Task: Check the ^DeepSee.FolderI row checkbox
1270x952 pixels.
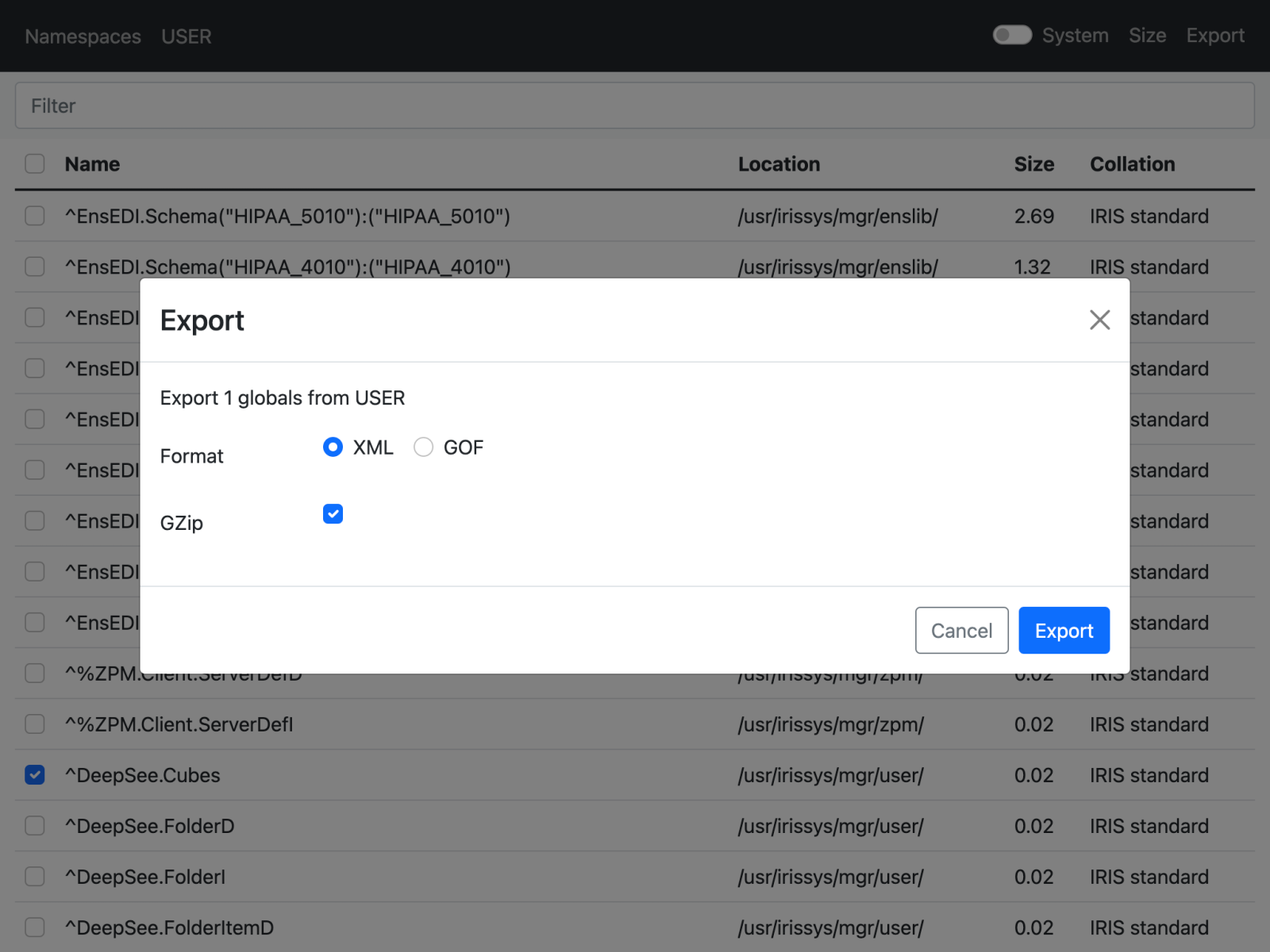Action: click(35, 877)
